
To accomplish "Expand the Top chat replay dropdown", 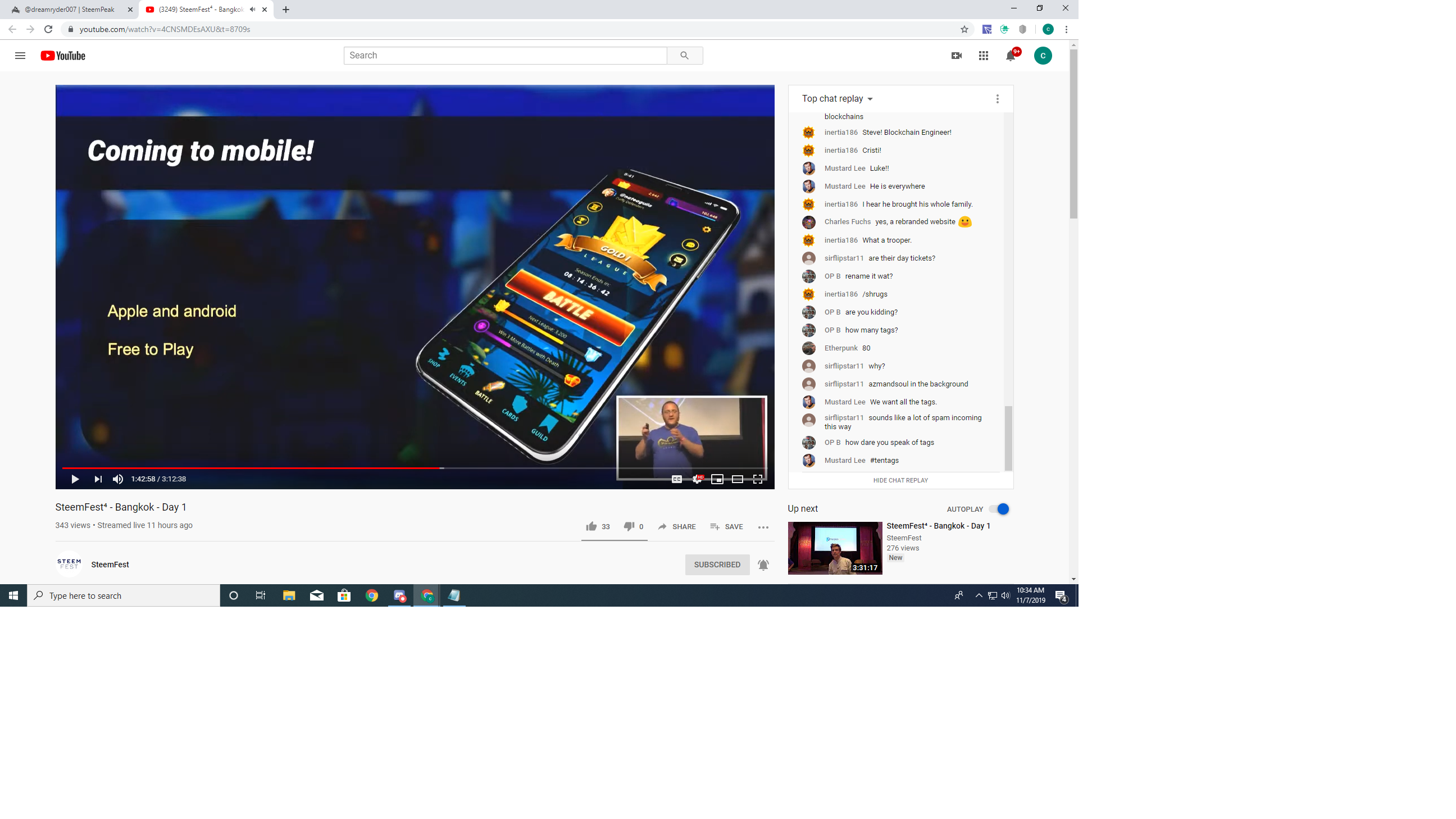I will tap(837, 98).
